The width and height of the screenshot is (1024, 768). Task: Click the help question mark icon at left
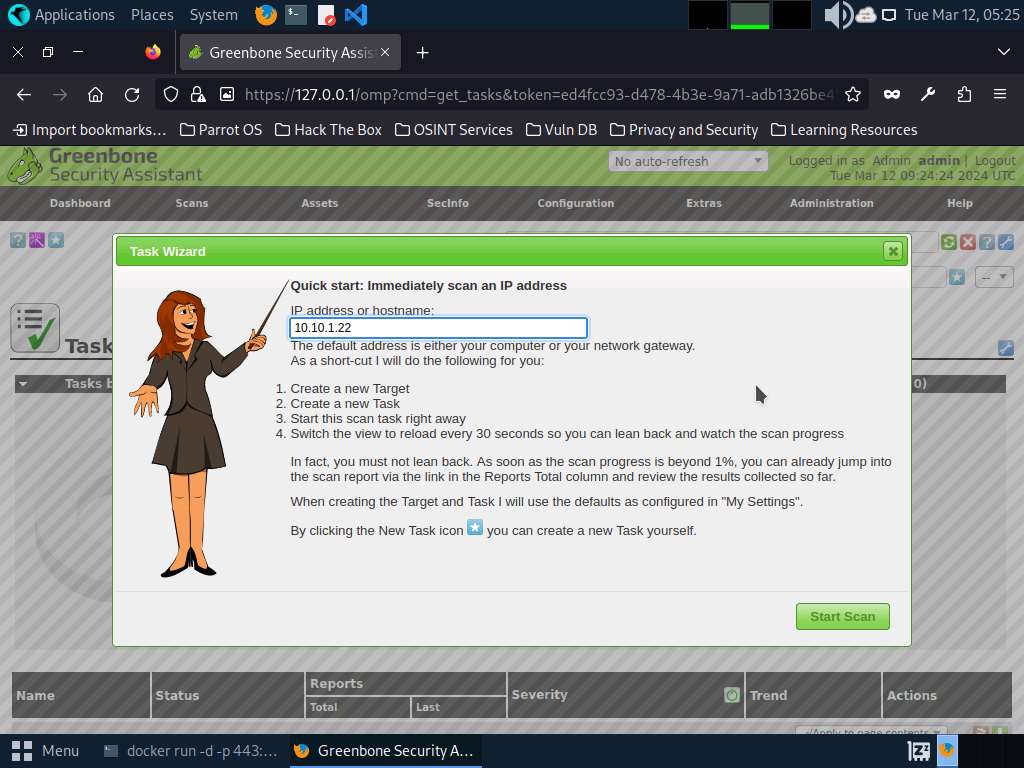18,240
